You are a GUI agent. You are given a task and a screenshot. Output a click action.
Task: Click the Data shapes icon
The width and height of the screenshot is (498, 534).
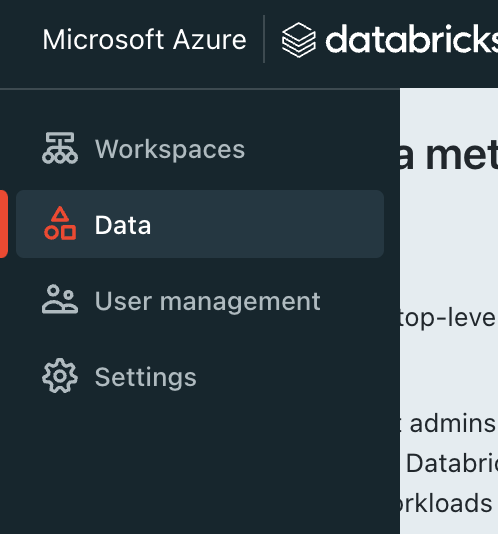[x=60, y=223]
